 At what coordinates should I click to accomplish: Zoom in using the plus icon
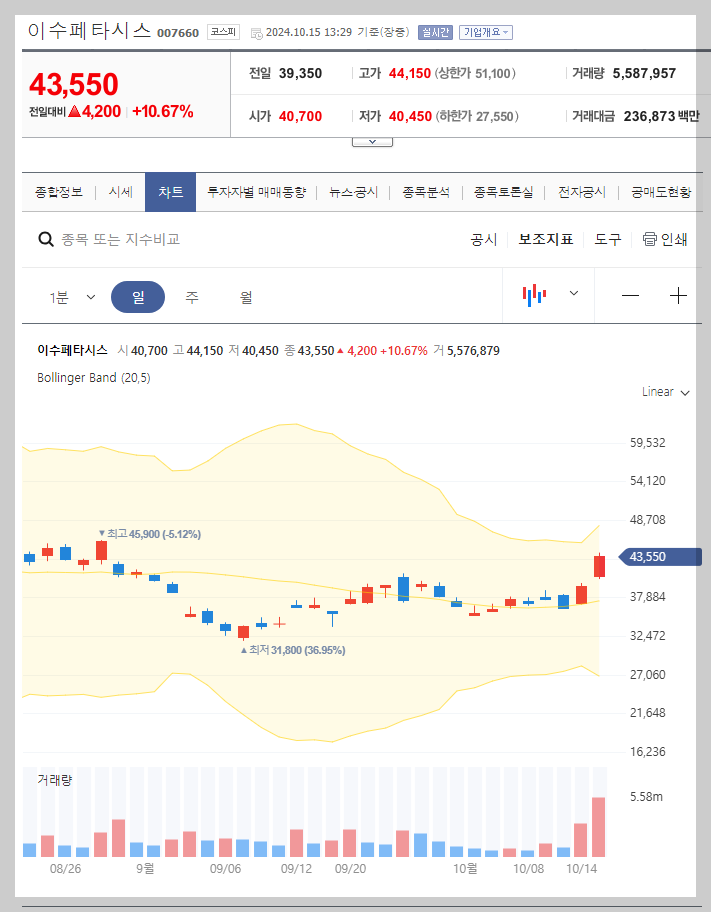tap(679, 294)
